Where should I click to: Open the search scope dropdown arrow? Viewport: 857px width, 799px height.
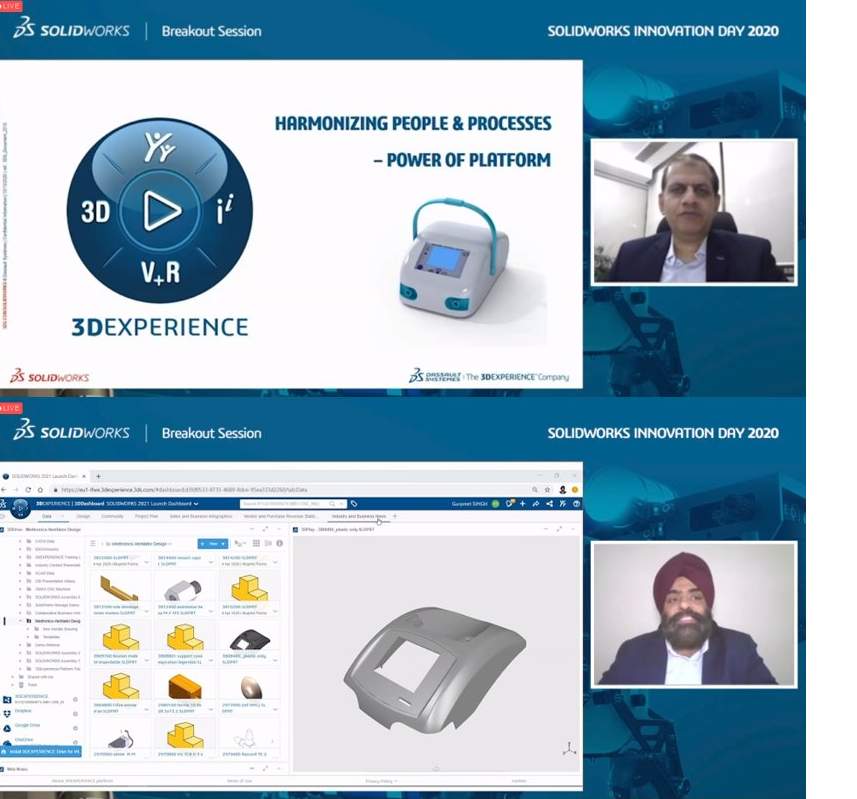point(342,504)
